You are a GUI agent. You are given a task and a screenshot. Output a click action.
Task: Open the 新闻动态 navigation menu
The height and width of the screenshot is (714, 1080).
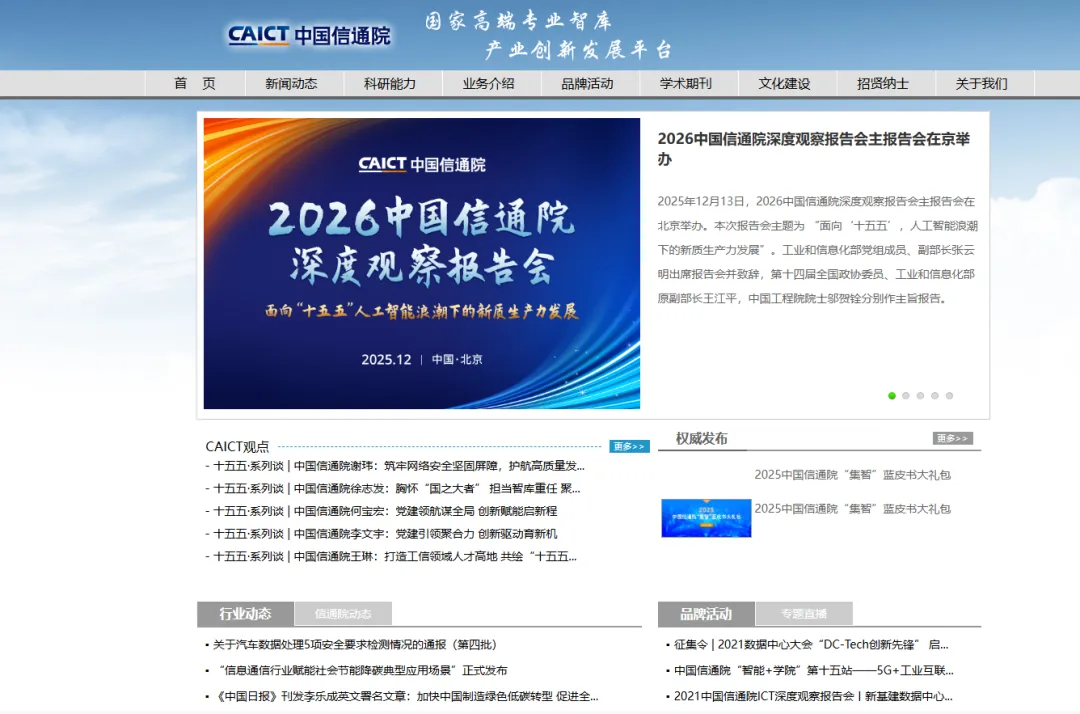[291, 83]
